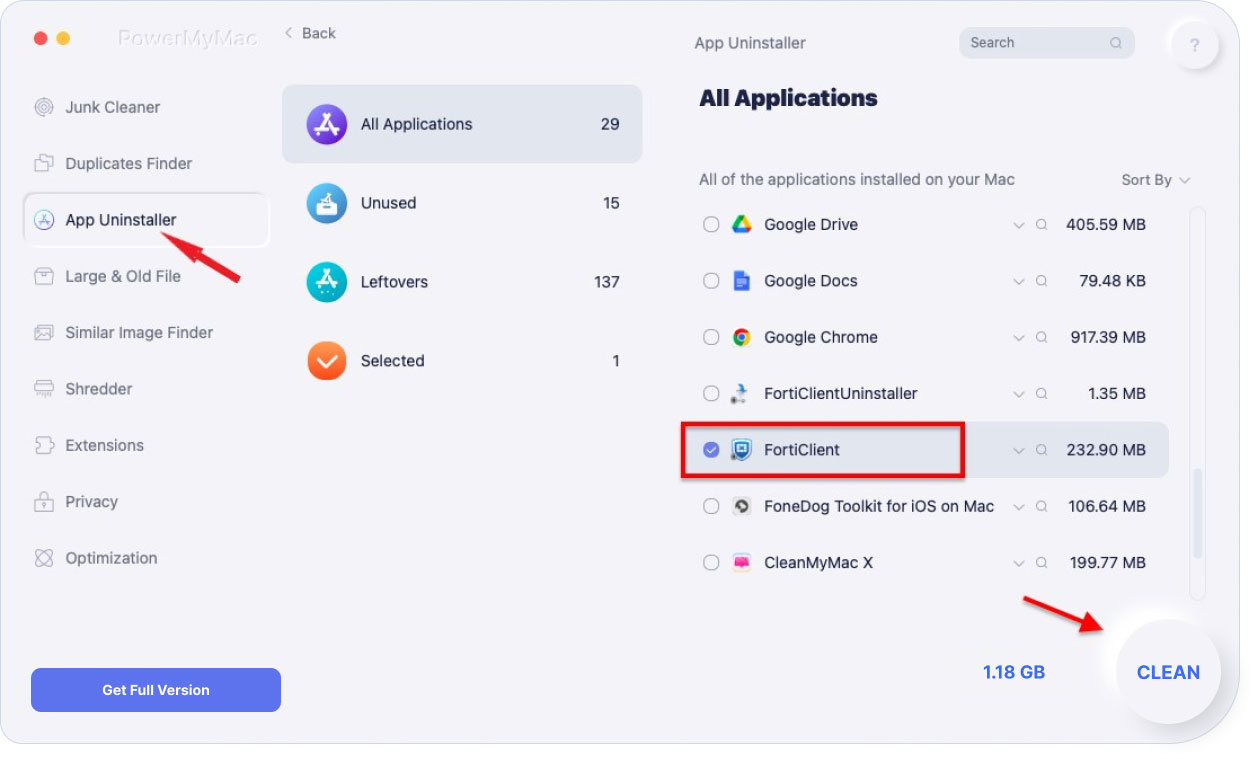Click the 1.18 GB total size text
This screenshot has width=1256, height=759.
click(x=1014, y=672)
